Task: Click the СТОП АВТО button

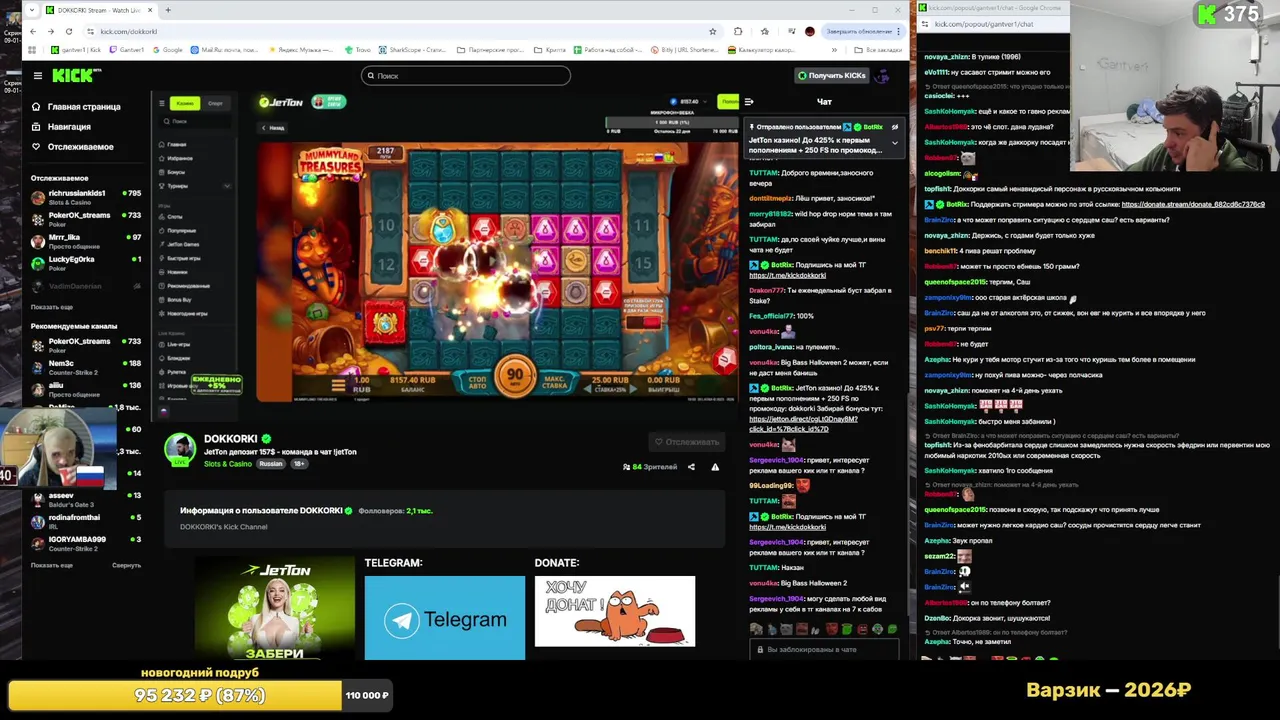Action: point(478,381)
